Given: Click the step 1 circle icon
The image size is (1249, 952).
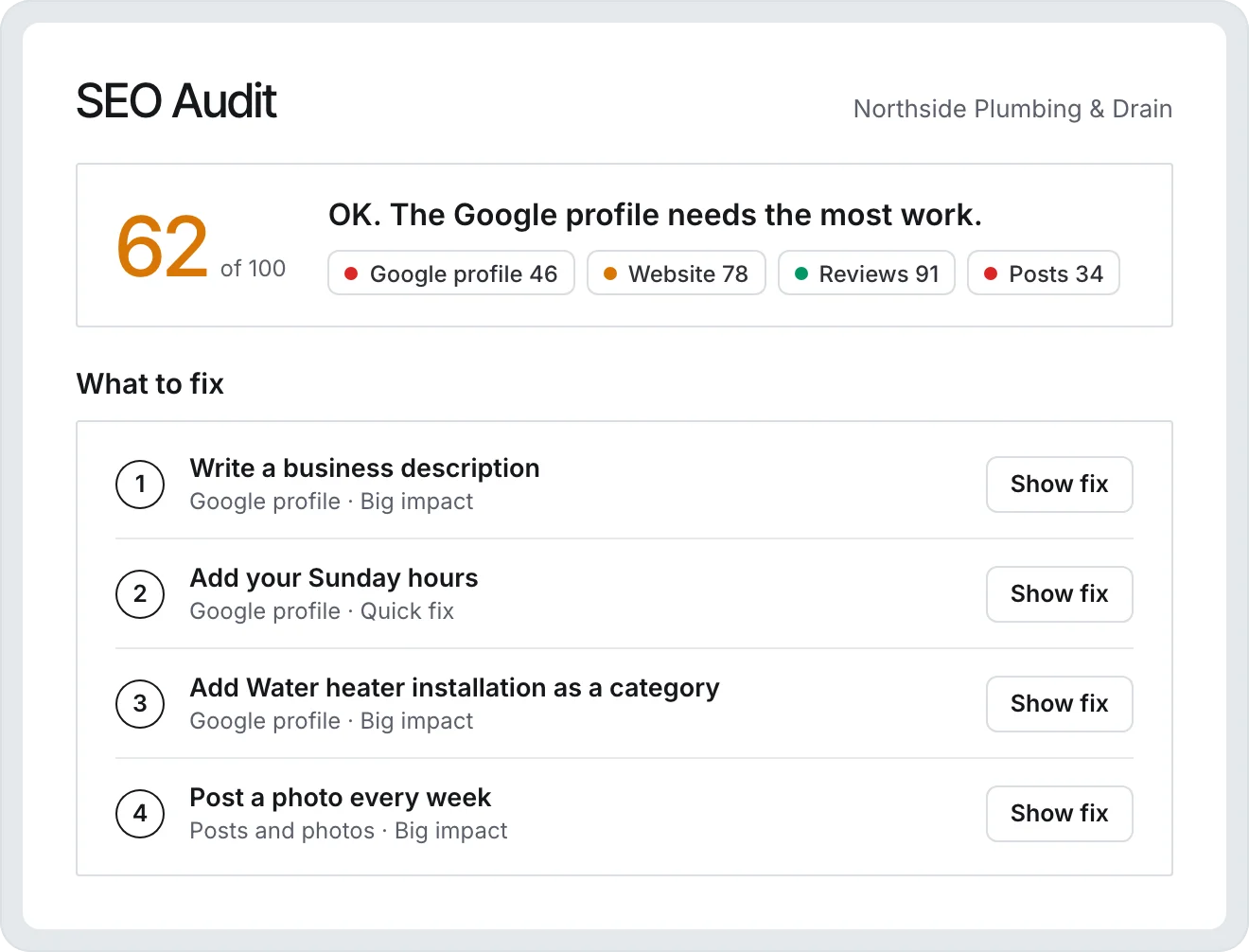Looking at the screenshot, I should [140, 485].
